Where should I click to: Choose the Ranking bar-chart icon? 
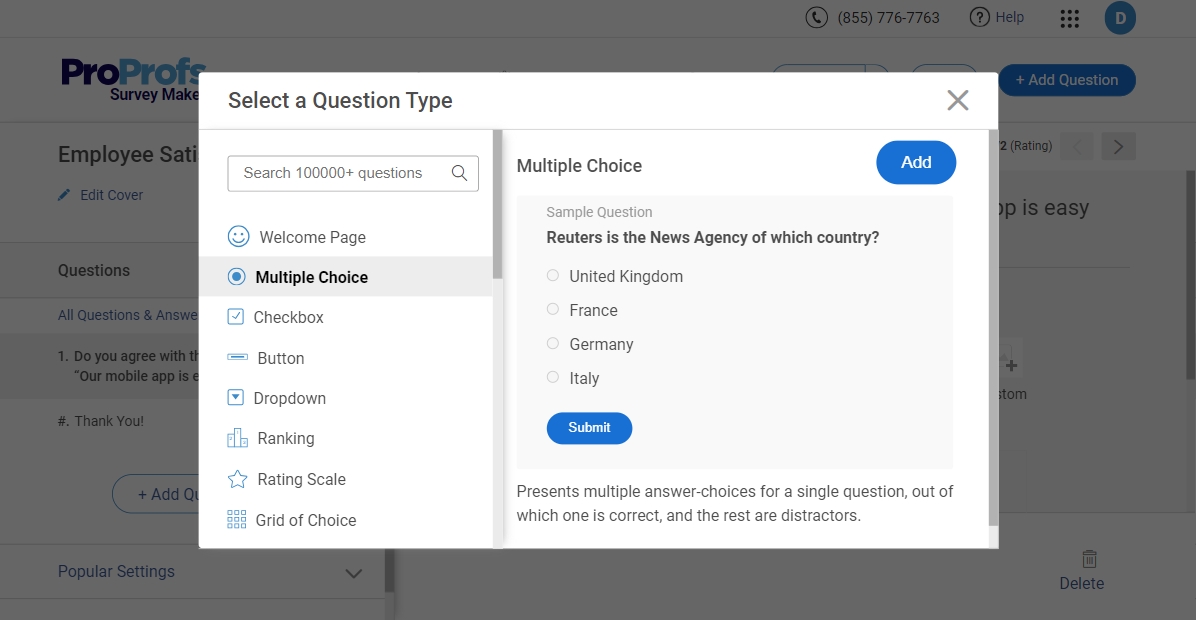[237, 438]
